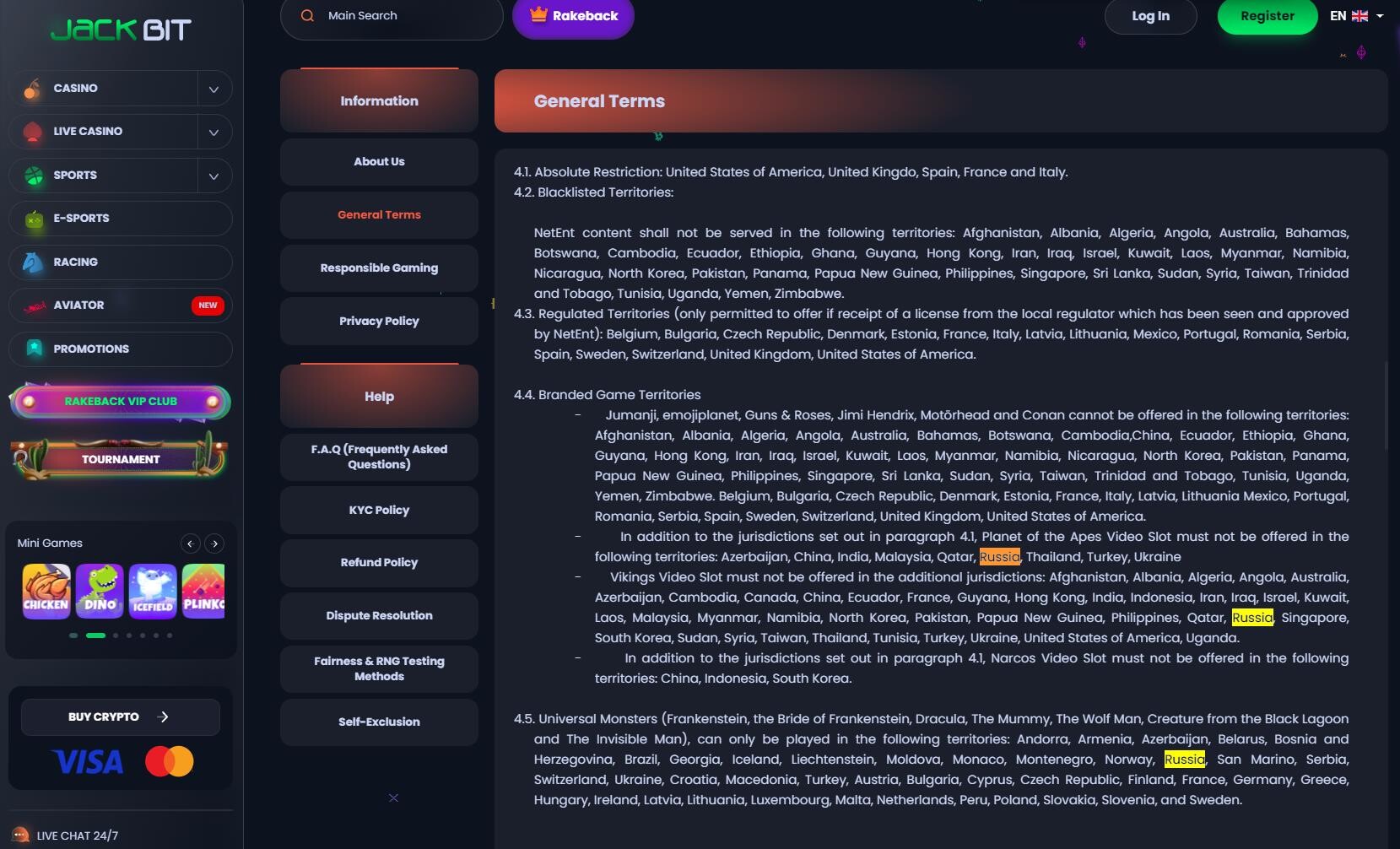Open the Tournament banner
Screen dimensions: 1400x849
tap(120, 458)
